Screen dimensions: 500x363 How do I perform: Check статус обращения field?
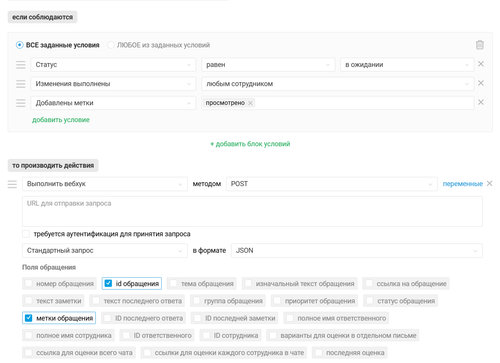pyautogui.click(x=370, y=301)
